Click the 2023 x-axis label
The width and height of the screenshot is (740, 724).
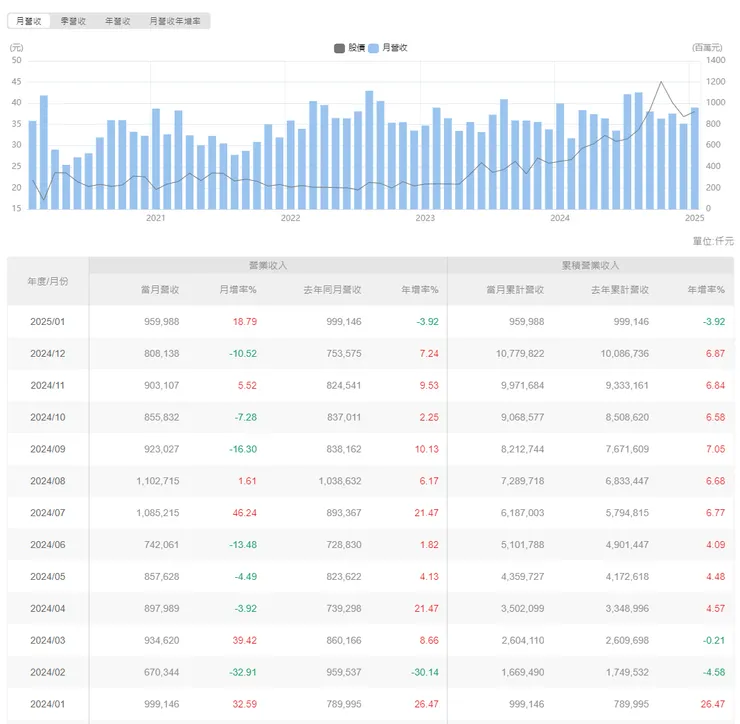pyautogui.click(x=425, y=218)
